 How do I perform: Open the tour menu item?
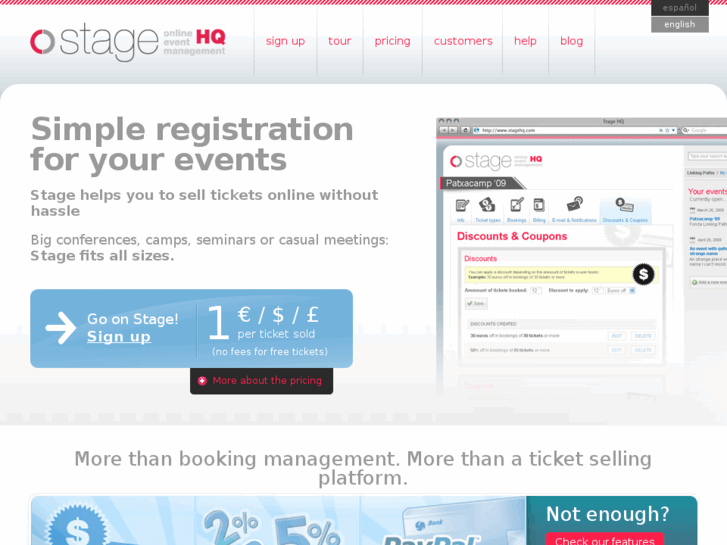pos(339,41)
